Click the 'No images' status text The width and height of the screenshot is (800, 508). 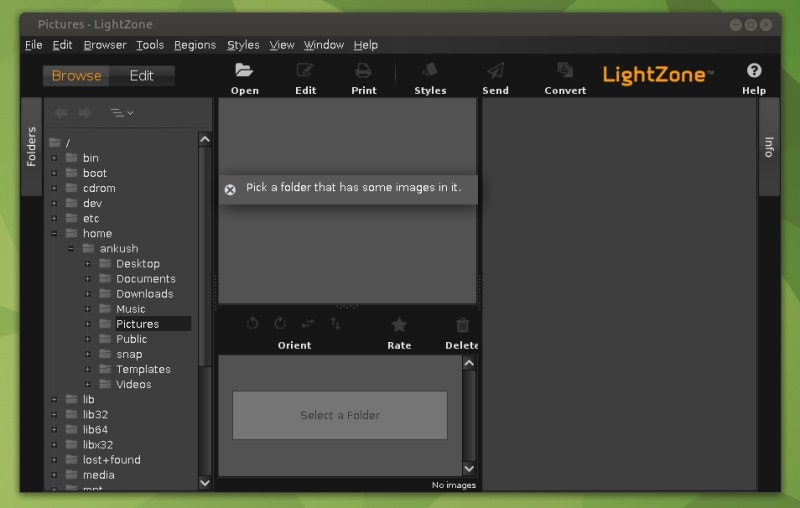point(454,485)
